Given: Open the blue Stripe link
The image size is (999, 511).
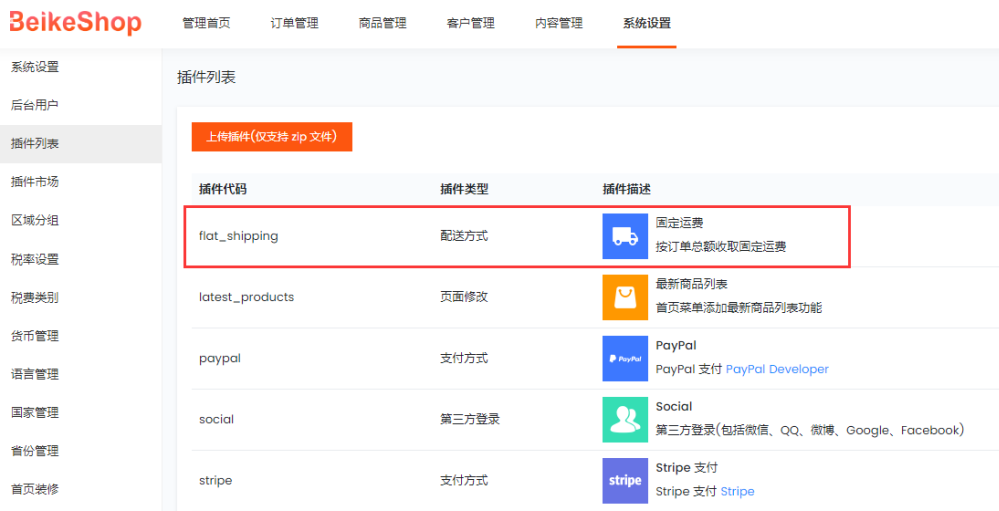Looking at the screenshot, I should coord(737,492).
